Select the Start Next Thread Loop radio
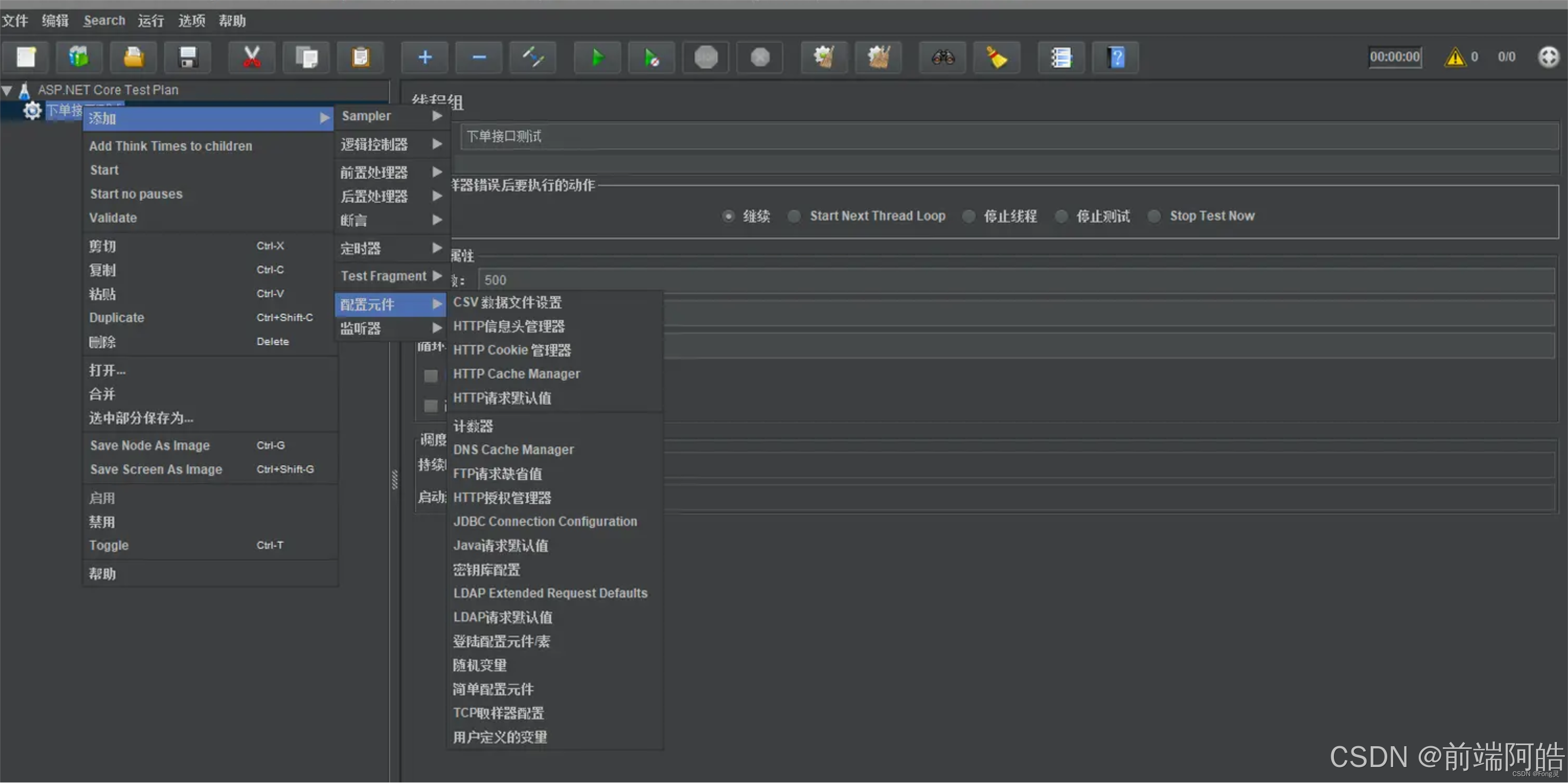Image resolution: width=1568 pixels, height=783 pixels. pos(794,216)
